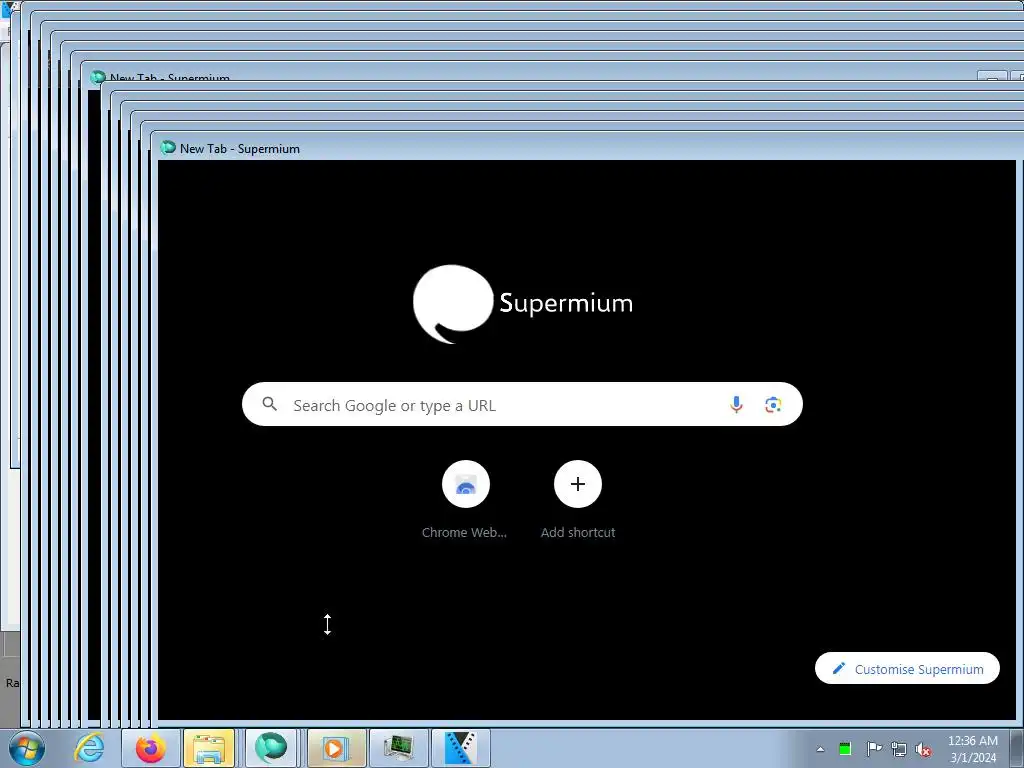Image resolution: width=1024 pixels, height=768 pixels.
Task: Open the network tray icon
Action: pos(899,749)
